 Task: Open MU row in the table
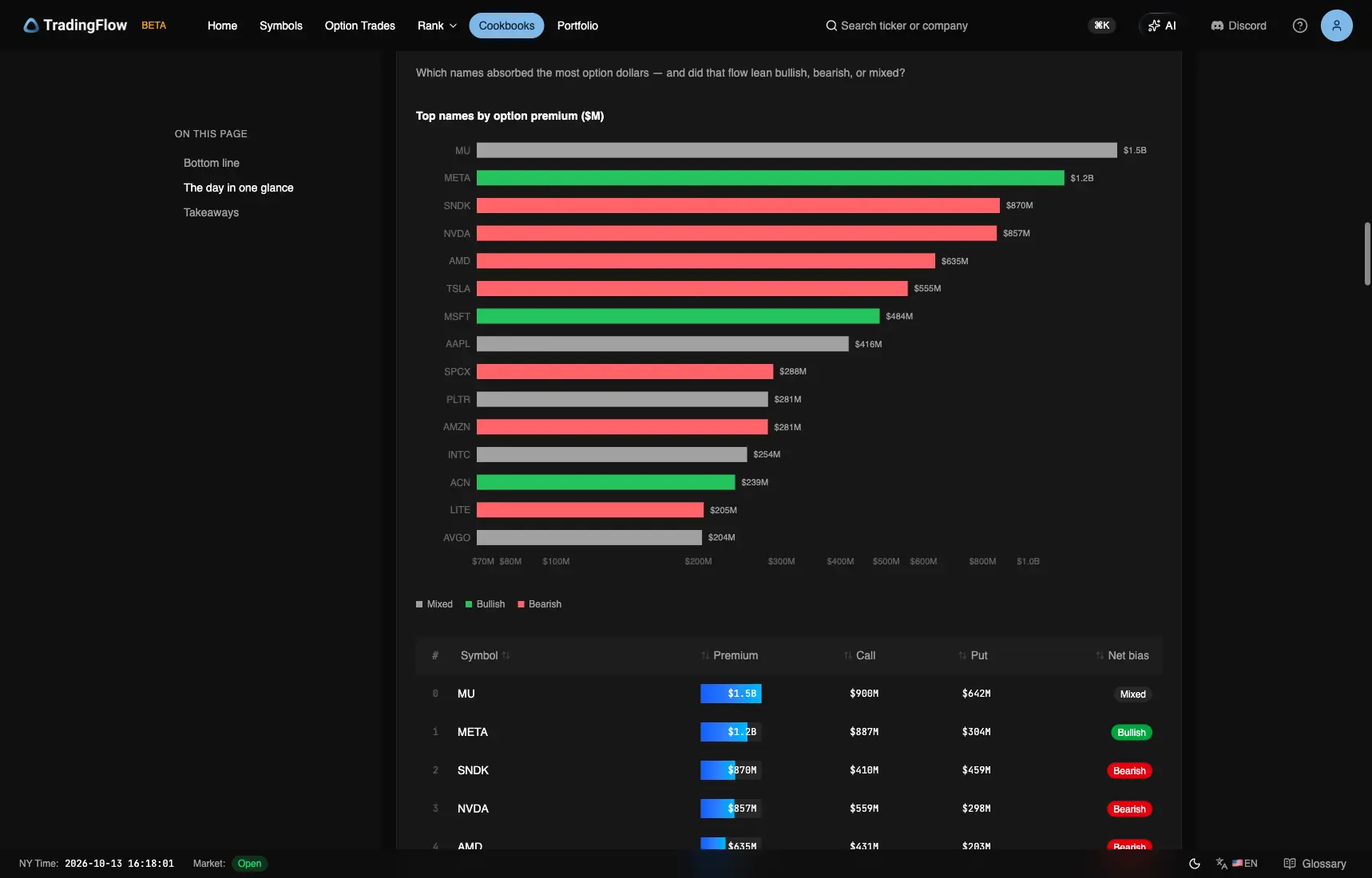[x=788, y=694]
